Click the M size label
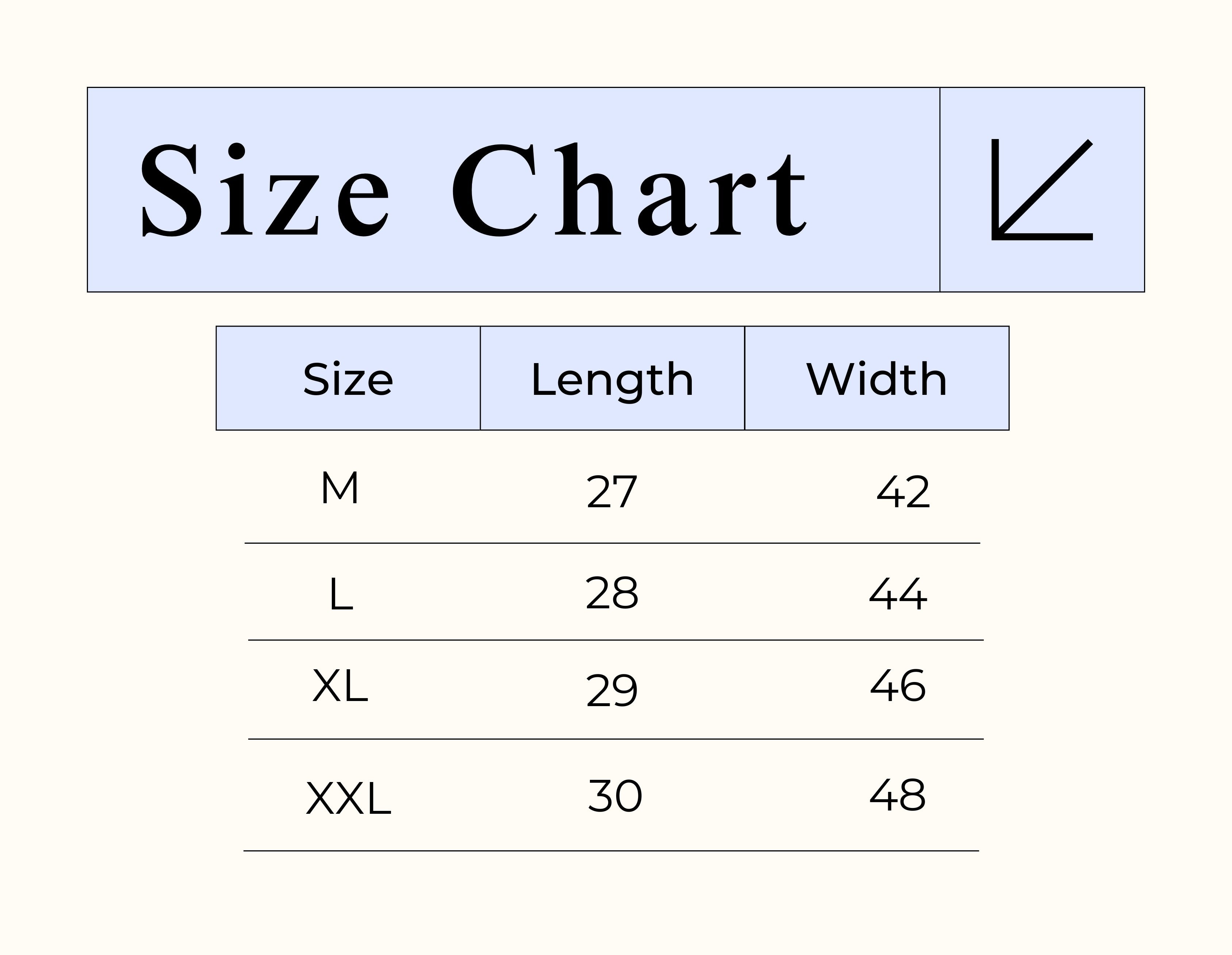This screenshot has width=1232, height=955. click(x=339, y=488)
